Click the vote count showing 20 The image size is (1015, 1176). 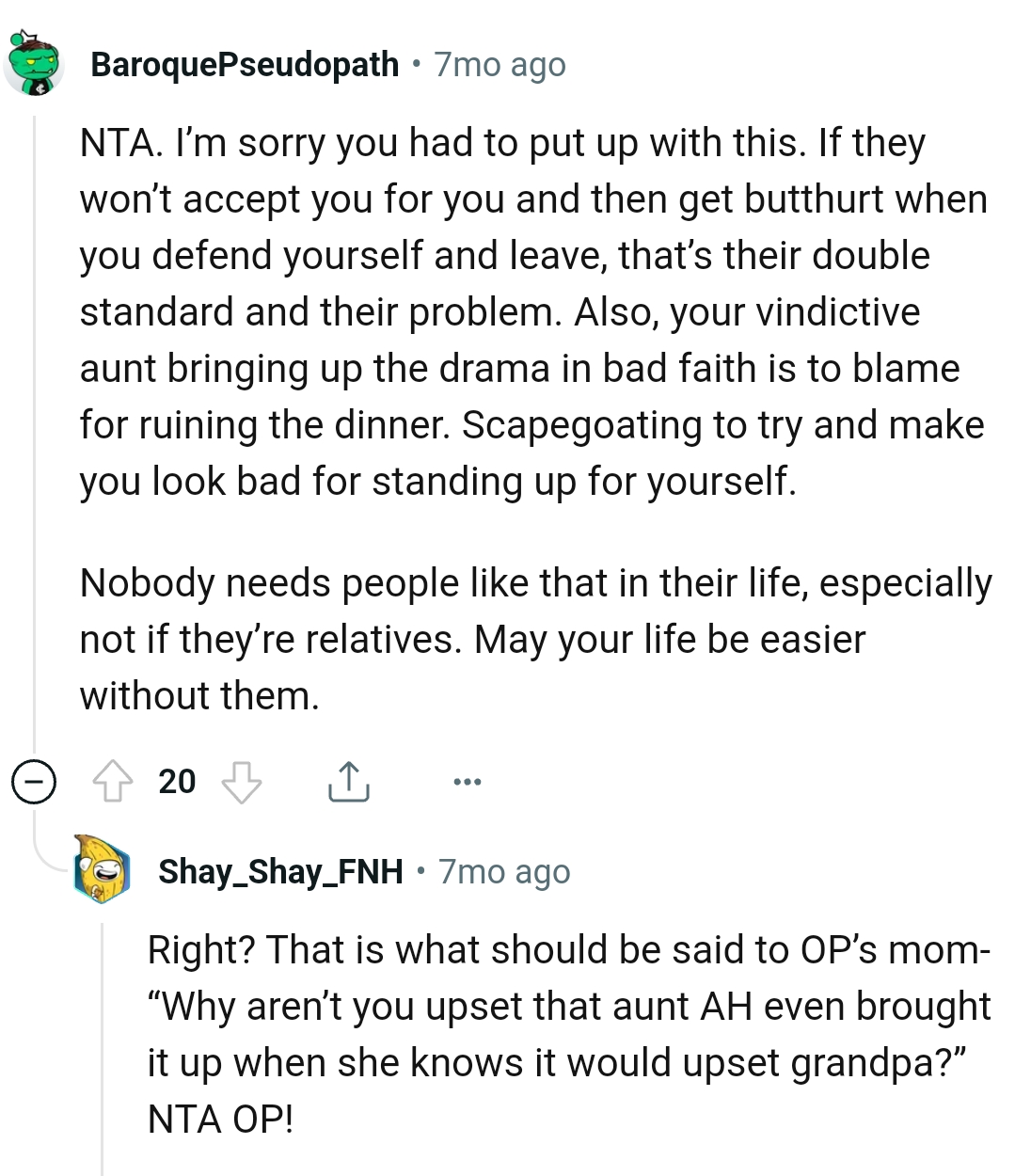178,781
